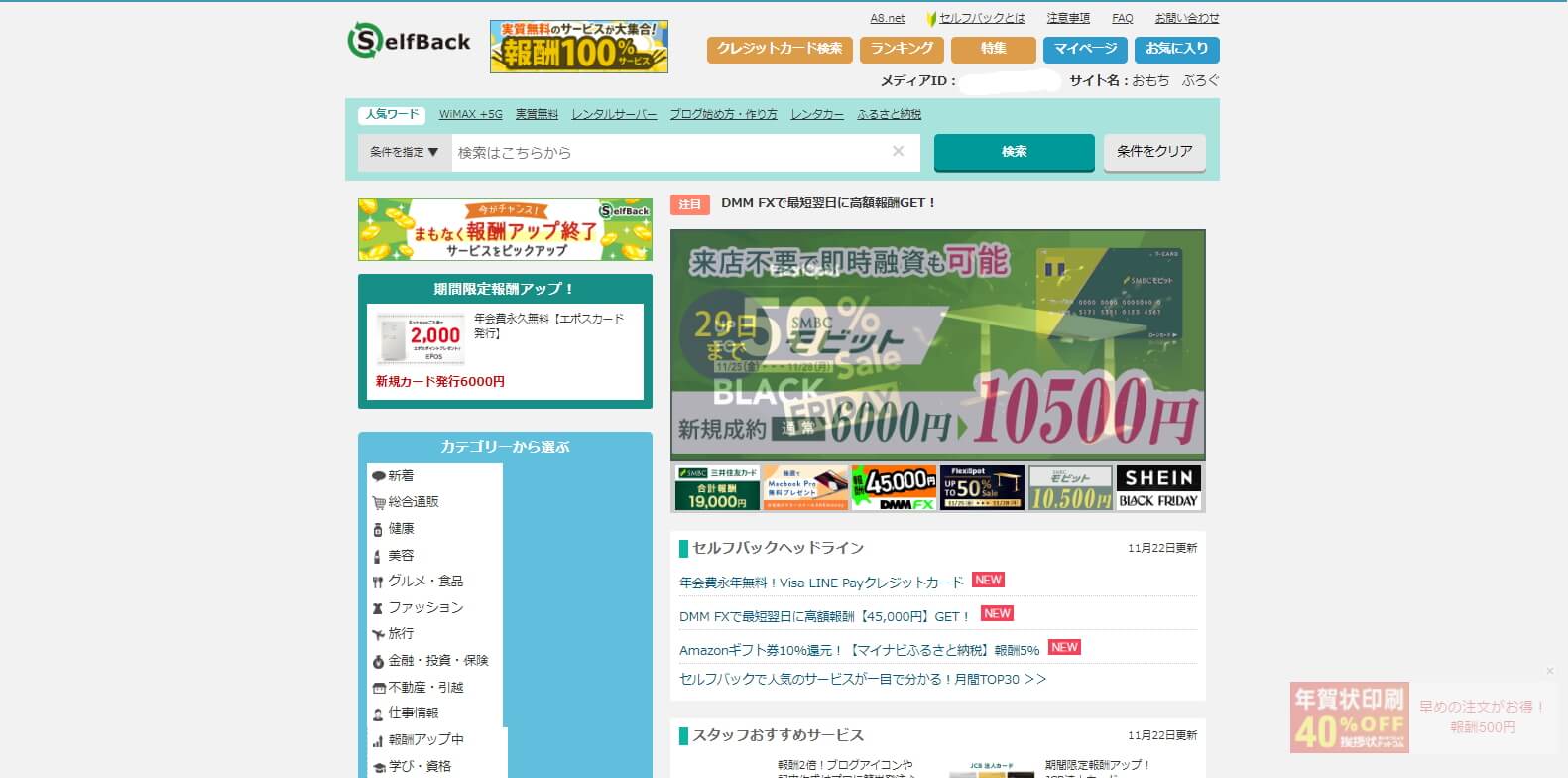Select the SHEIN Black Friday thumbnail
The image size is (1568, 778).
pyautogui.click(x=1159, y=488)
